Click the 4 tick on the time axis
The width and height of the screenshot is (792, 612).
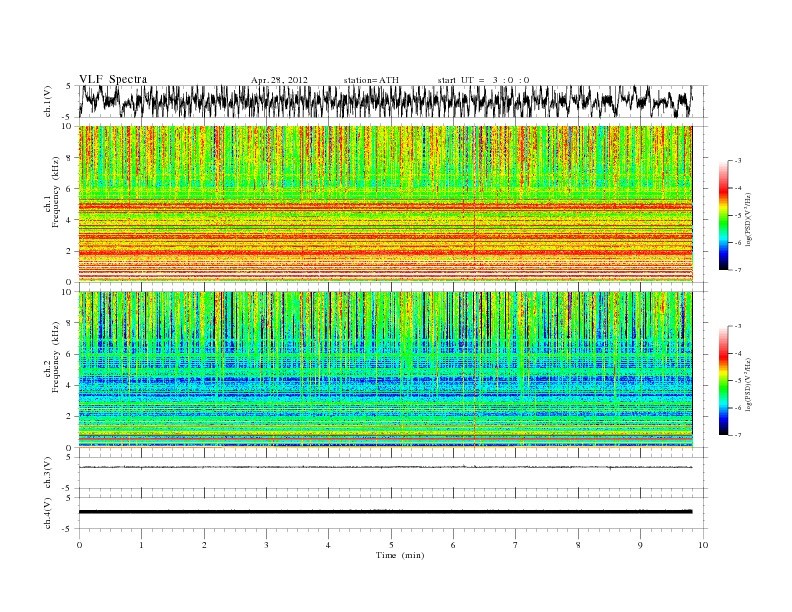[328, 545]
